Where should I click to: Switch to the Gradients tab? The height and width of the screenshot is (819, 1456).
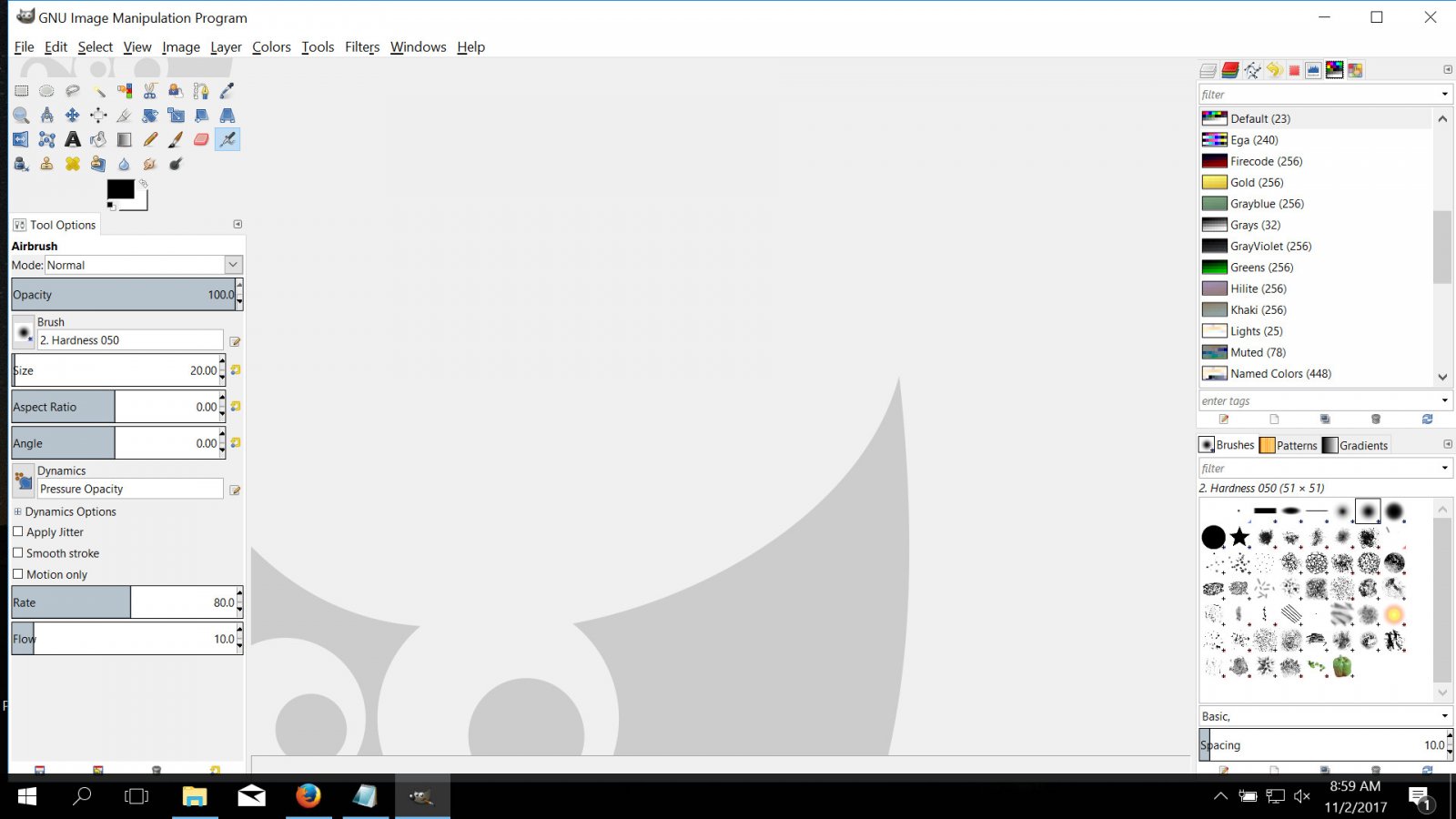(1355, 445)
